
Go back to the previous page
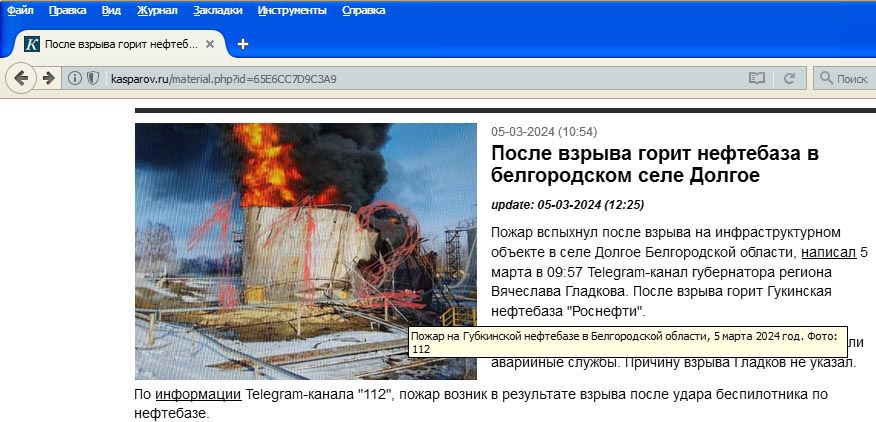21,78
